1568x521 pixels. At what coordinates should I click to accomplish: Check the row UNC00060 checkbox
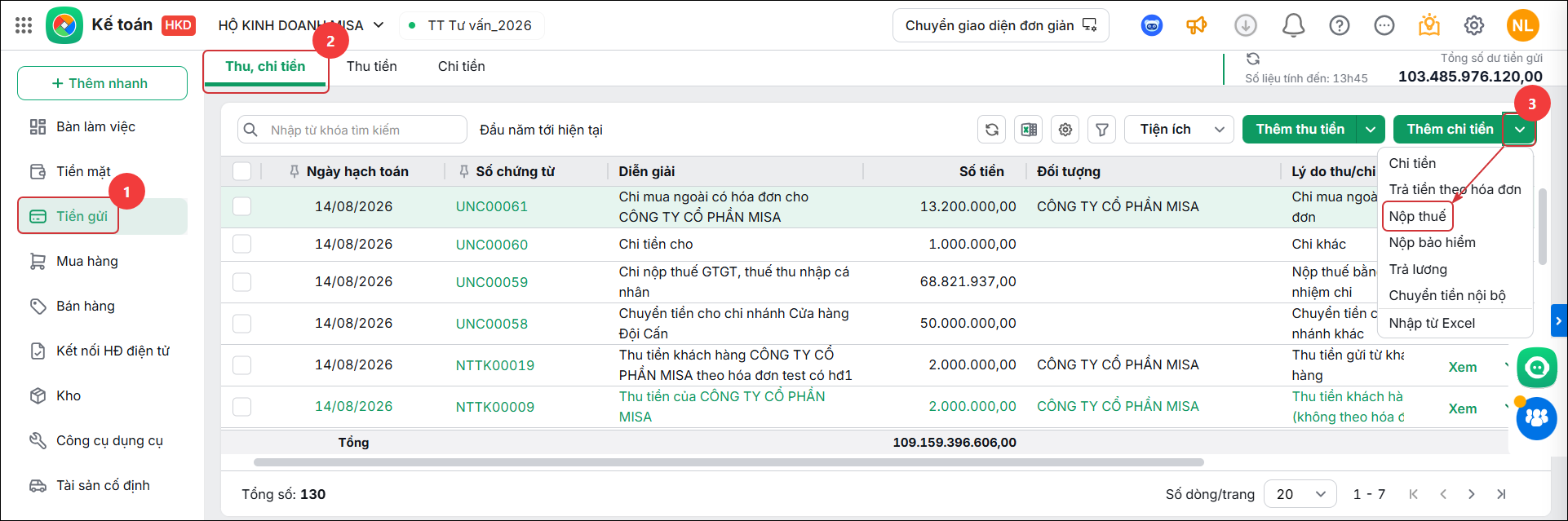[x=241, y=244]
